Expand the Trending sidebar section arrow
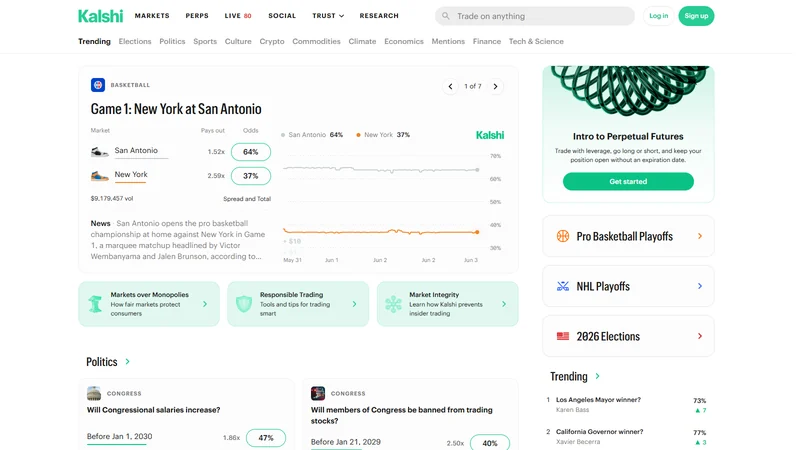 click(597, 377)
